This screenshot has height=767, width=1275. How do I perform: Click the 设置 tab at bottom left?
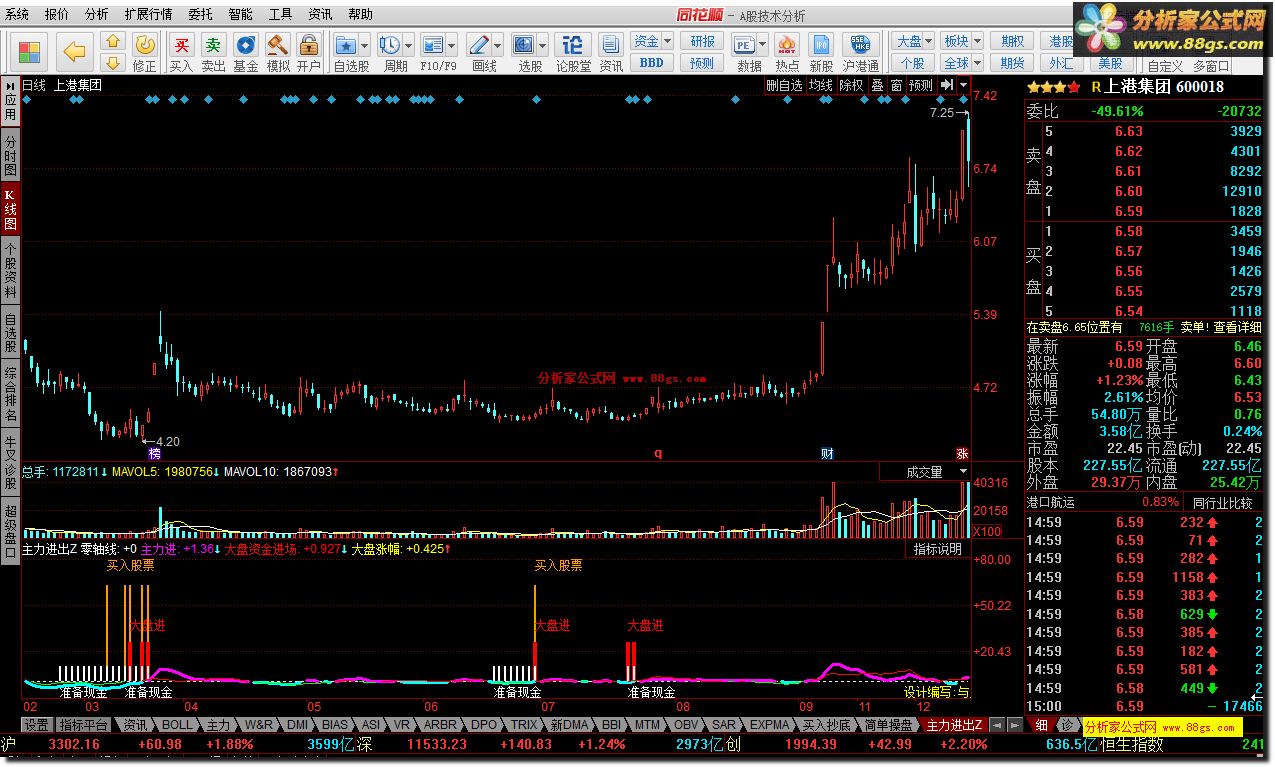(37, 725)
